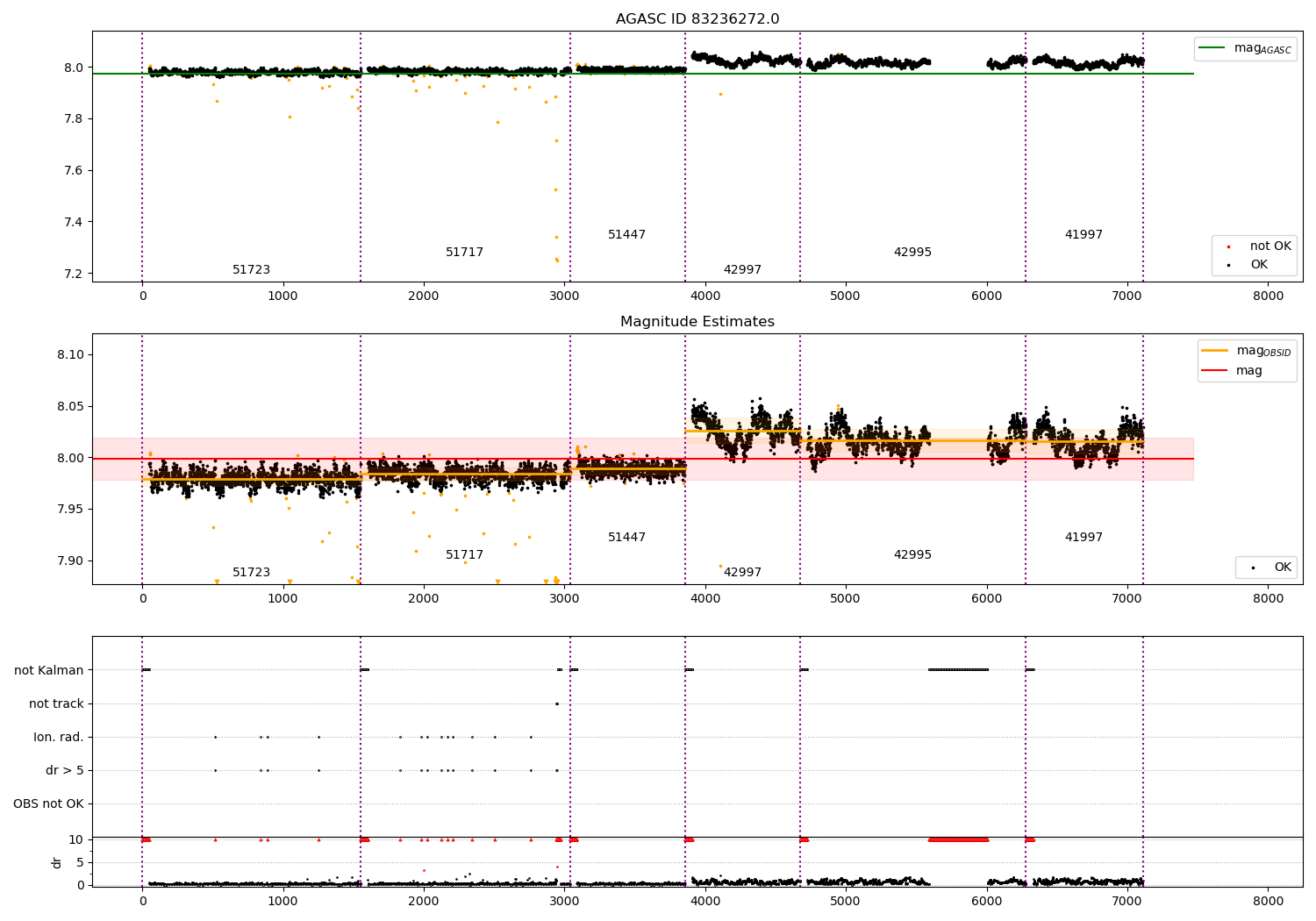Click y-tick '7.4' on the top plot
Screen dimensions: 1316x921
[74, 222]
